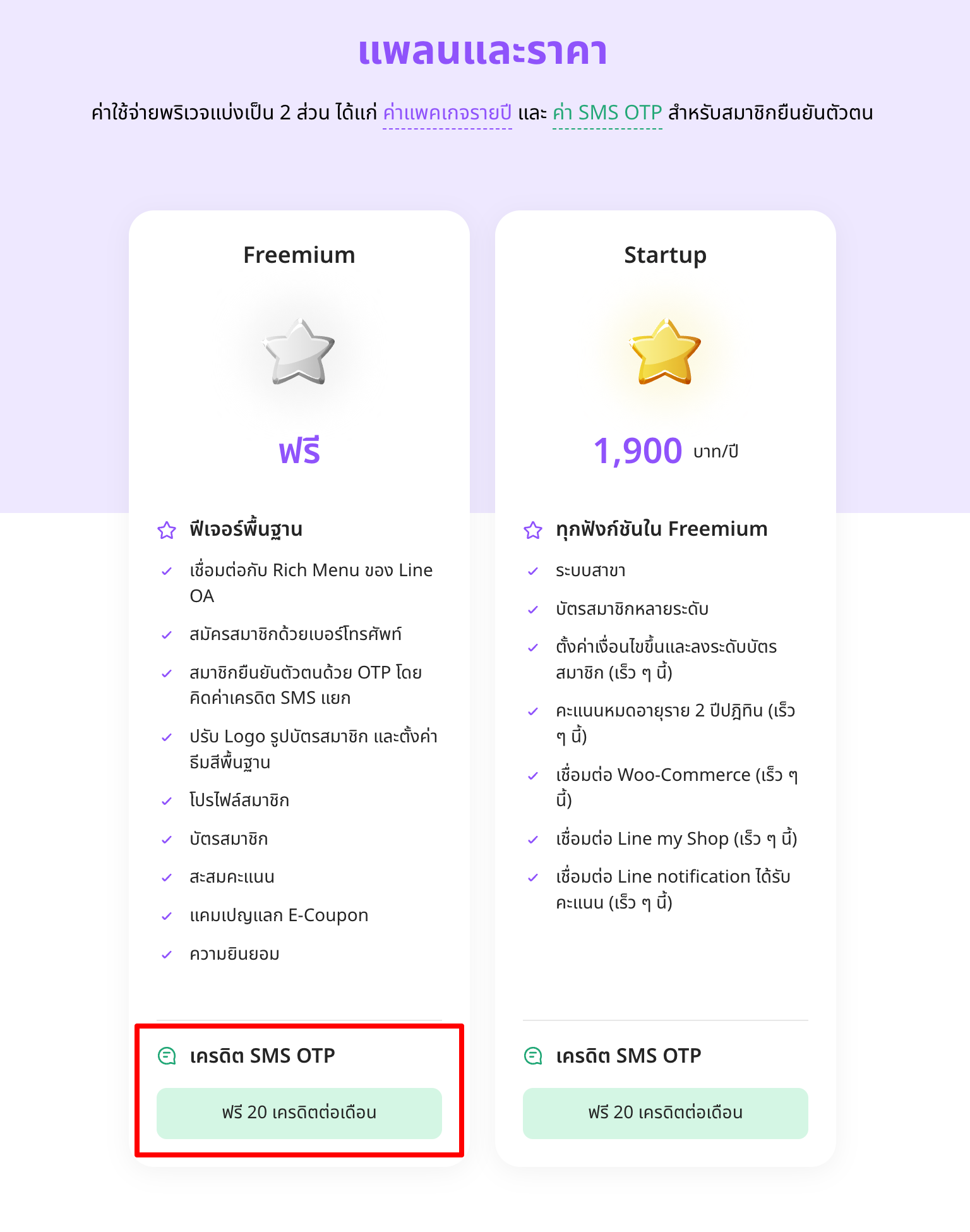Click Freemium's green SMS OTP chat icon
970x1232 pixels.
point(167,1056)
